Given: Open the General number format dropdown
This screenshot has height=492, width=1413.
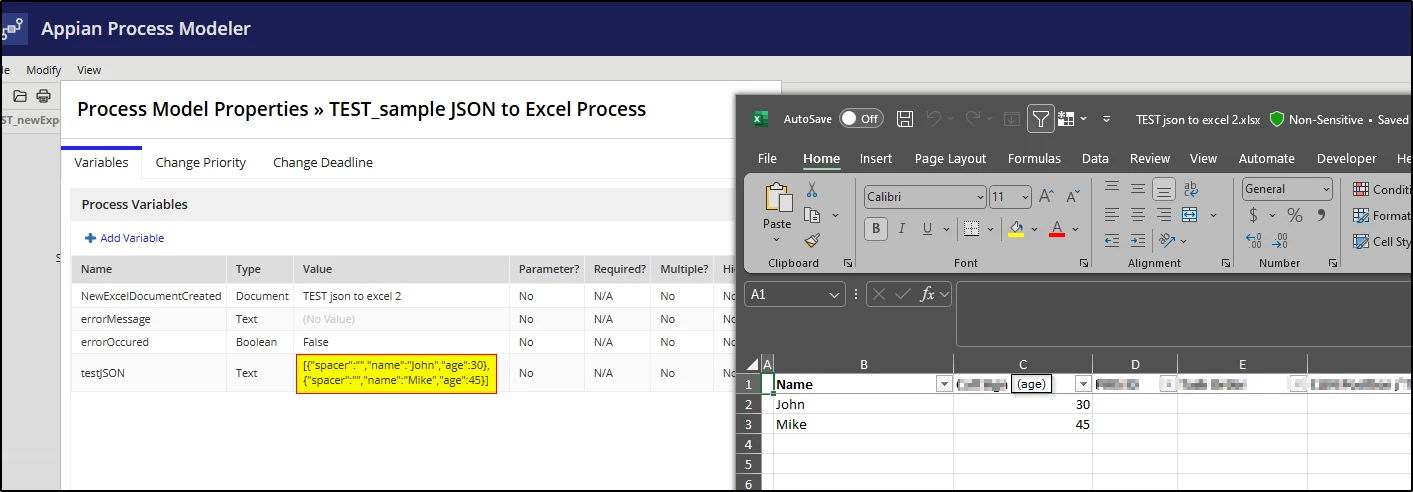Looking at the screenshot, I should click(1326, 189).
